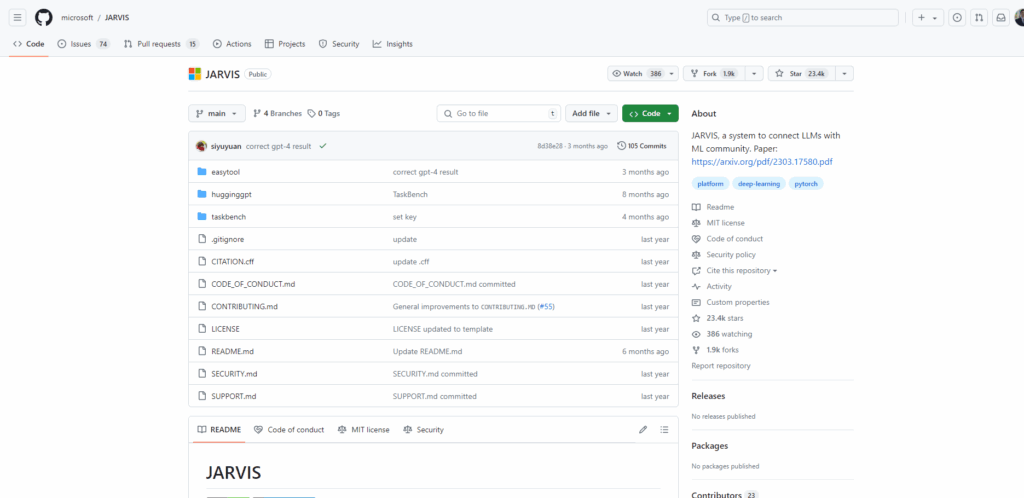This screenshot has width=1024, height=498.
Task: Expand the star lists dropdown arrow
Action: [844, 74]
